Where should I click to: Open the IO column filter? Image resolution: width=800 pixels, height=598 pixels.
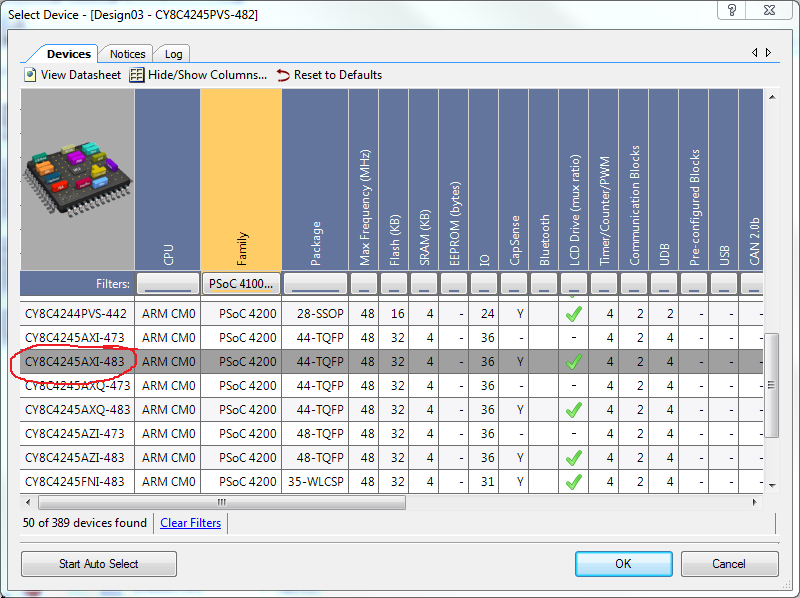coord(484,284)
